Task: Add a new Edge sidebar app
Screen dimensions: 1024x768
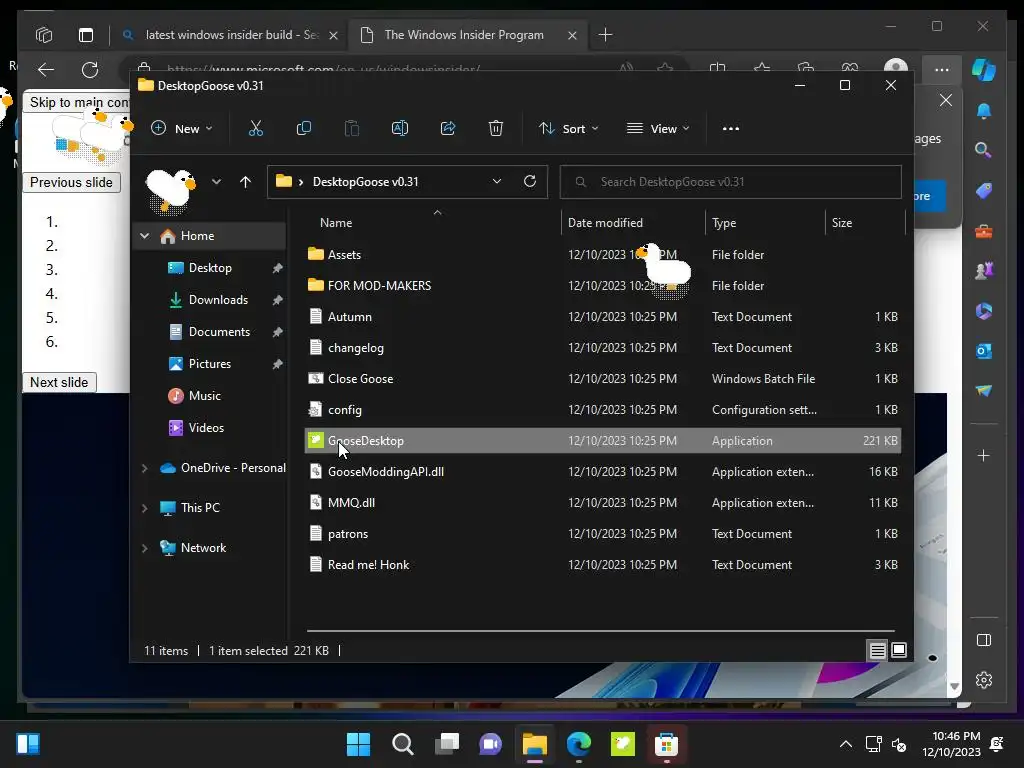Action: tap(984, 455)
